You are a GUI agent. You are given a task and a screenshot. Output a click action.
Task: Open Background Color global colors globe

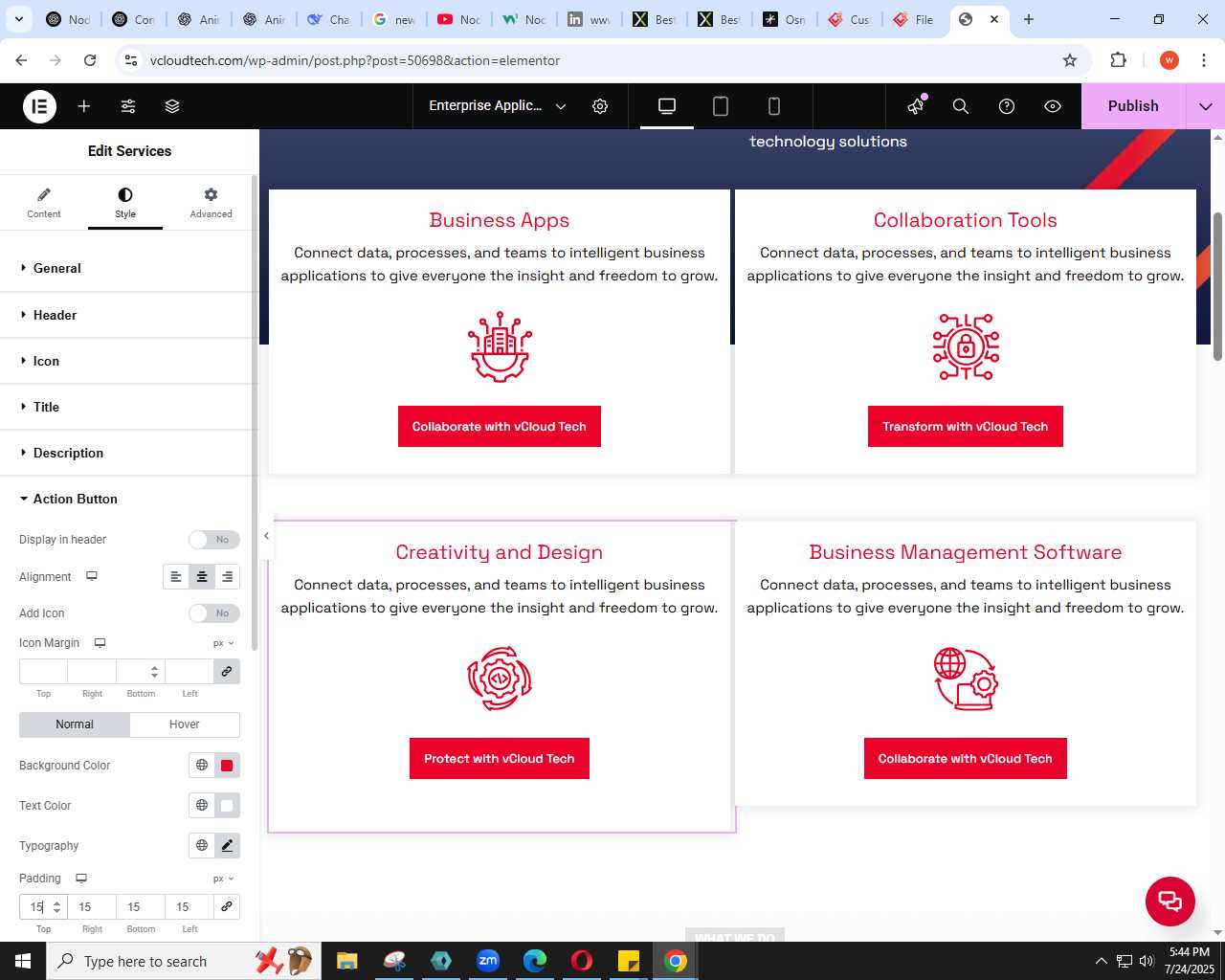[202, 766]
